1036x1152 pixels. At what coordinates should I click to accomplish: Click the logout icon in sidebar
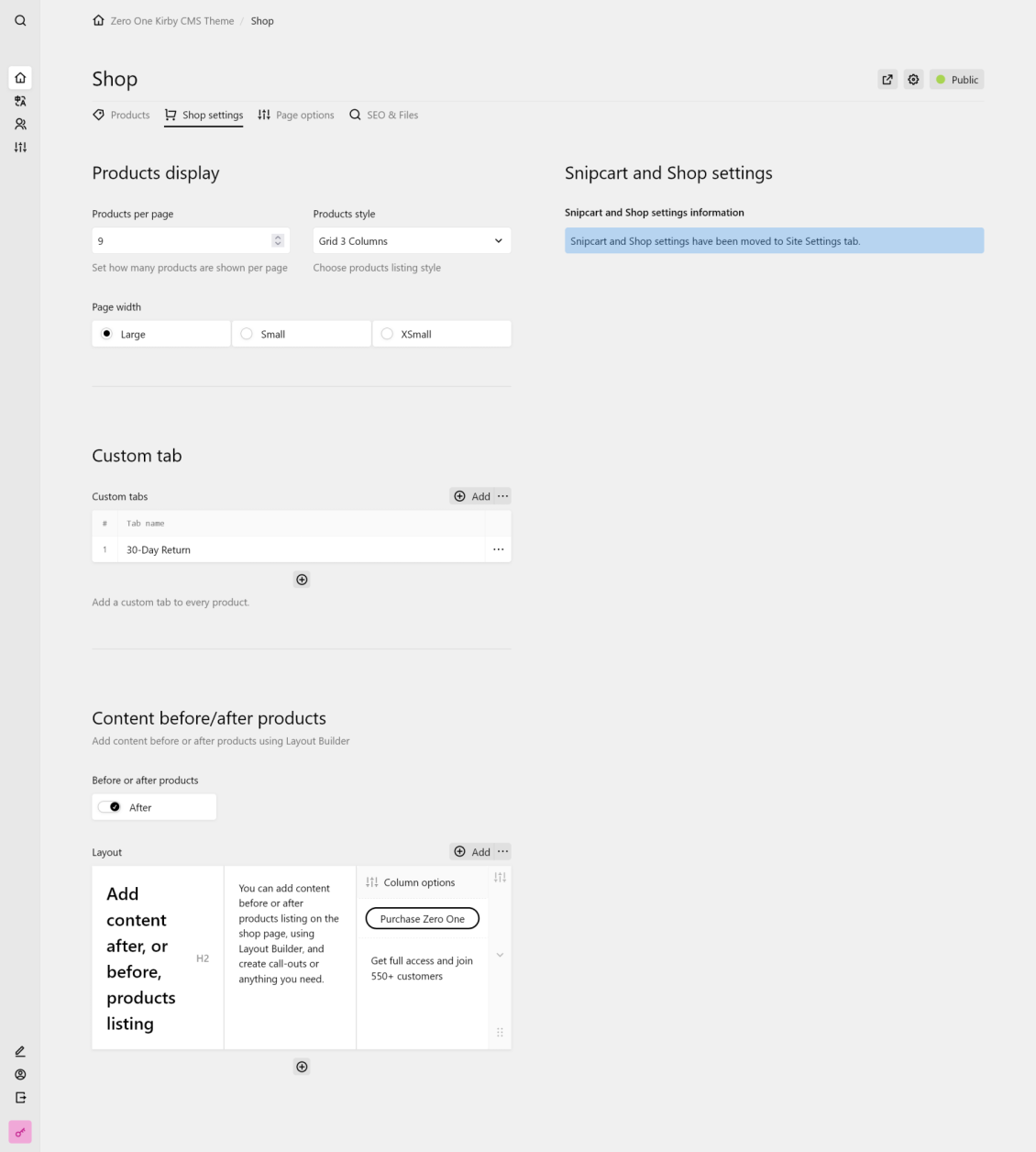[x=20, y=1097]
